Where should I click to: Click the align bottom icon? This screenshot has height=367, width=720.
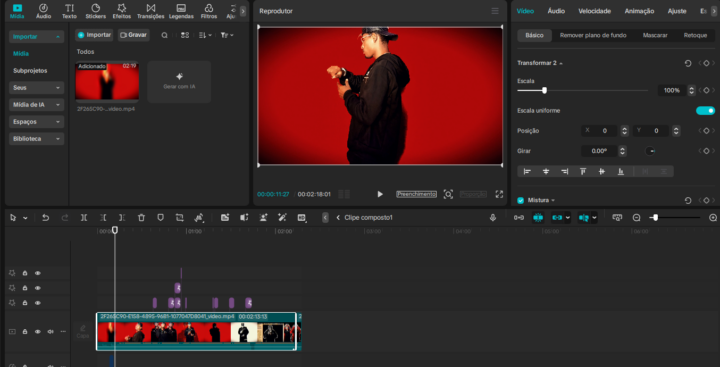(x=621, y=171)
